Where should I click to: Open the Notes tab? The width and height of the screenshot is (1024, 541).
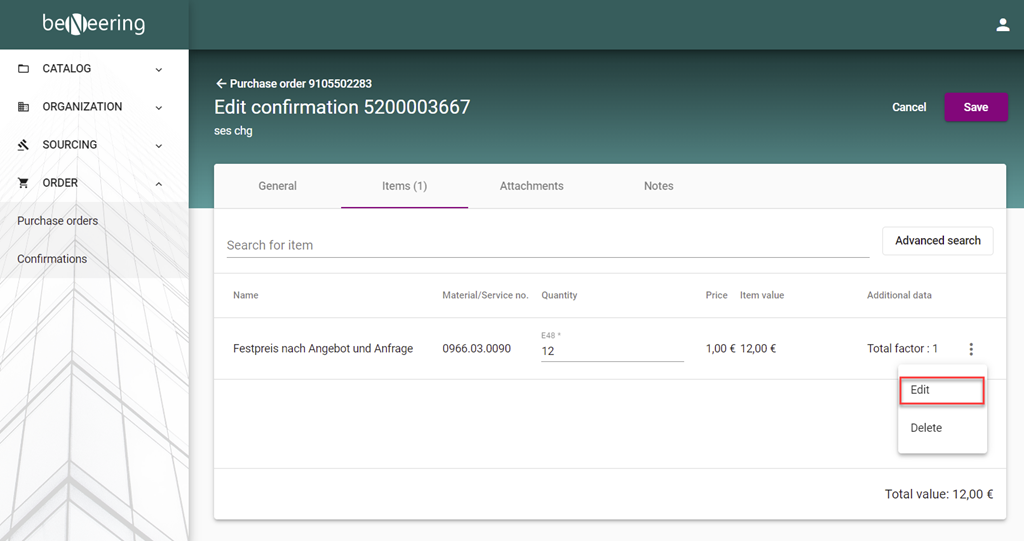(x=658, y=186)
